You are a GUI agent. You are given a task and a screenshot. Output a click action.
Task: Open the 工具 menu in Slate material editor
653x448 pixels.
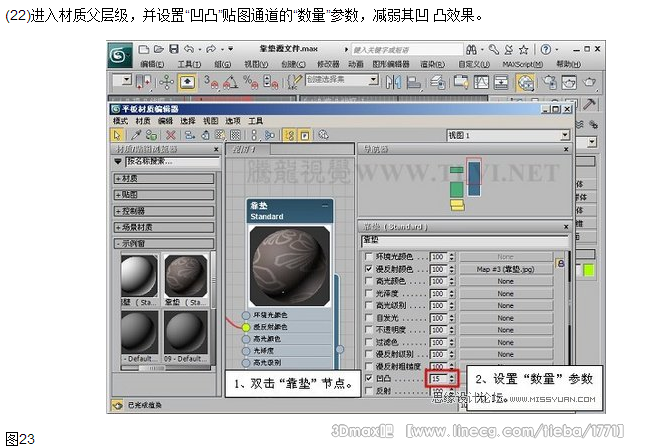[255, 121]
